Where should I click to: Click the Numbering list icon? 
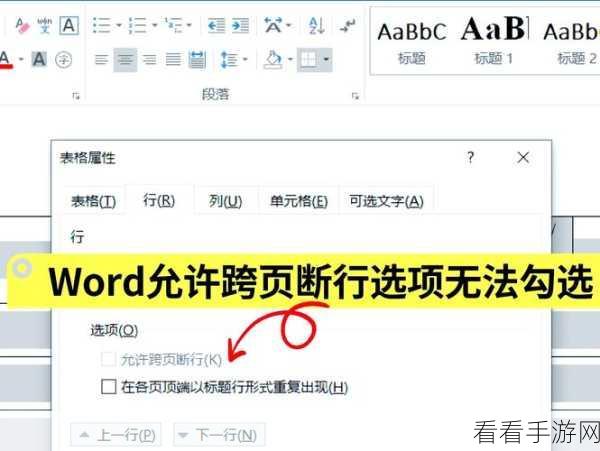coord(137,26)
